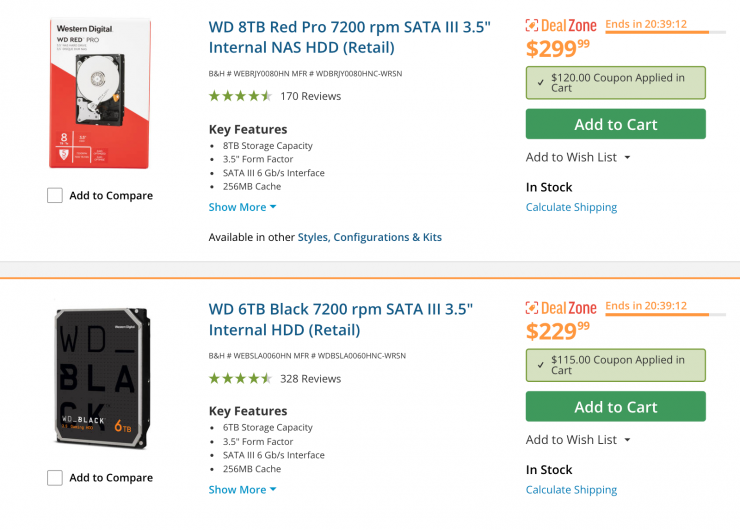Calculate Shipping for WD Red Pro
This screenshot has height=530, width=740.
571,207
